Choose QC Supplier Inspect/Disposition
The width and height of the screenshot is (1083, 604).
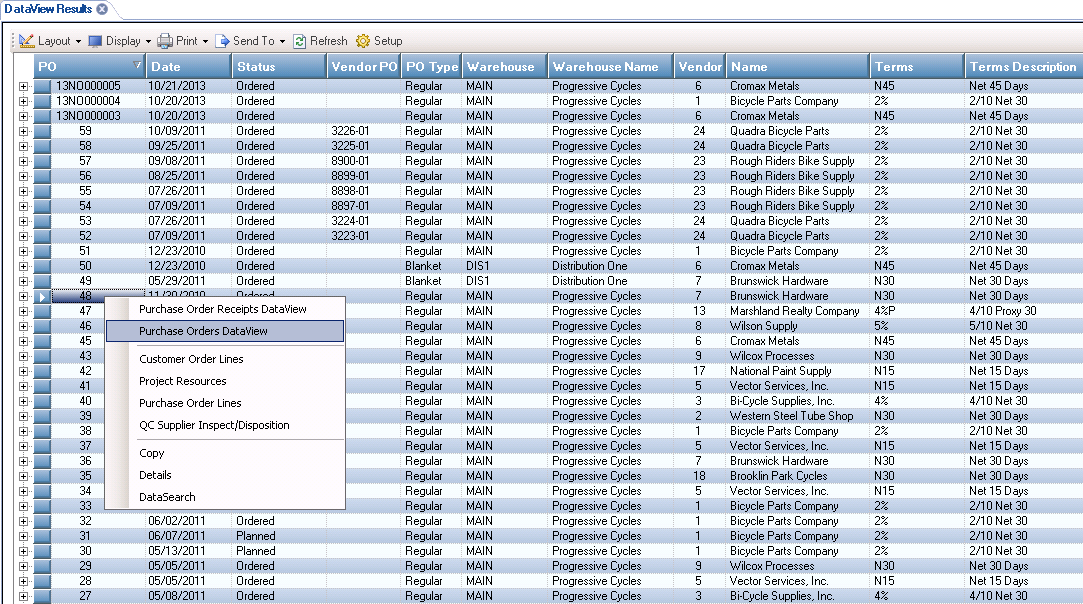click(x=224, y=425)
